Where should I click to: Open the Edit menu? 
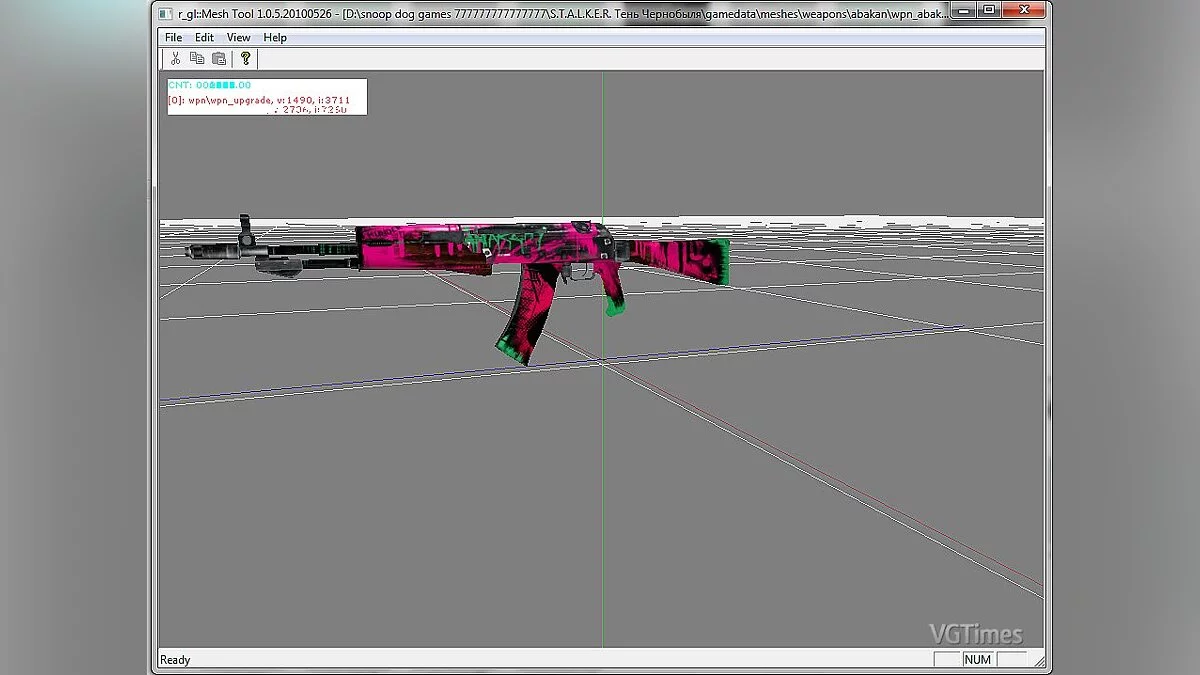tap(204, 37)
